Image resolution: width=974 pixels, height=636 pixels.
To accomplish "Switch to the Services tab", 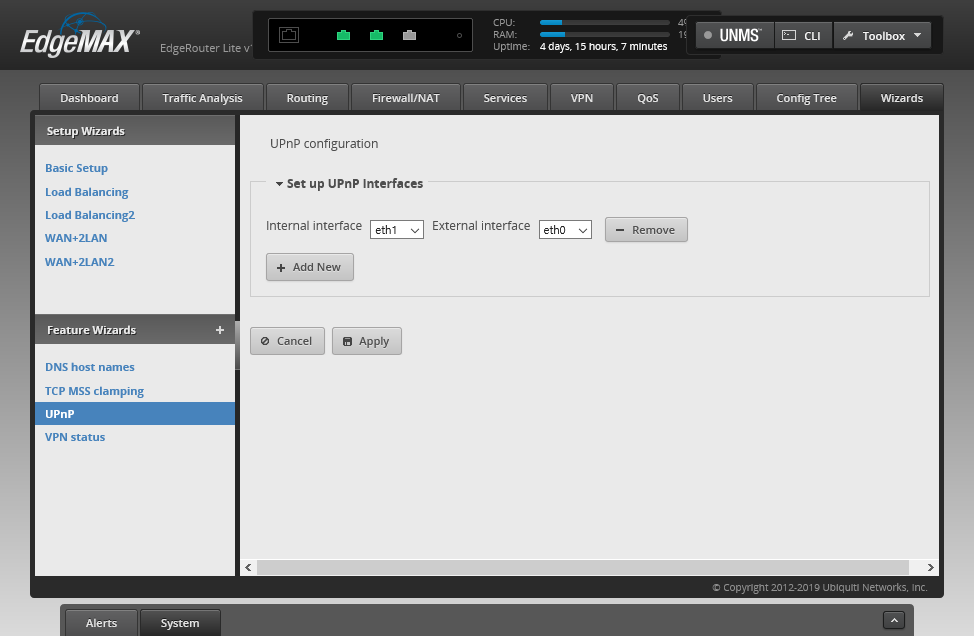I will coord(505,98).
